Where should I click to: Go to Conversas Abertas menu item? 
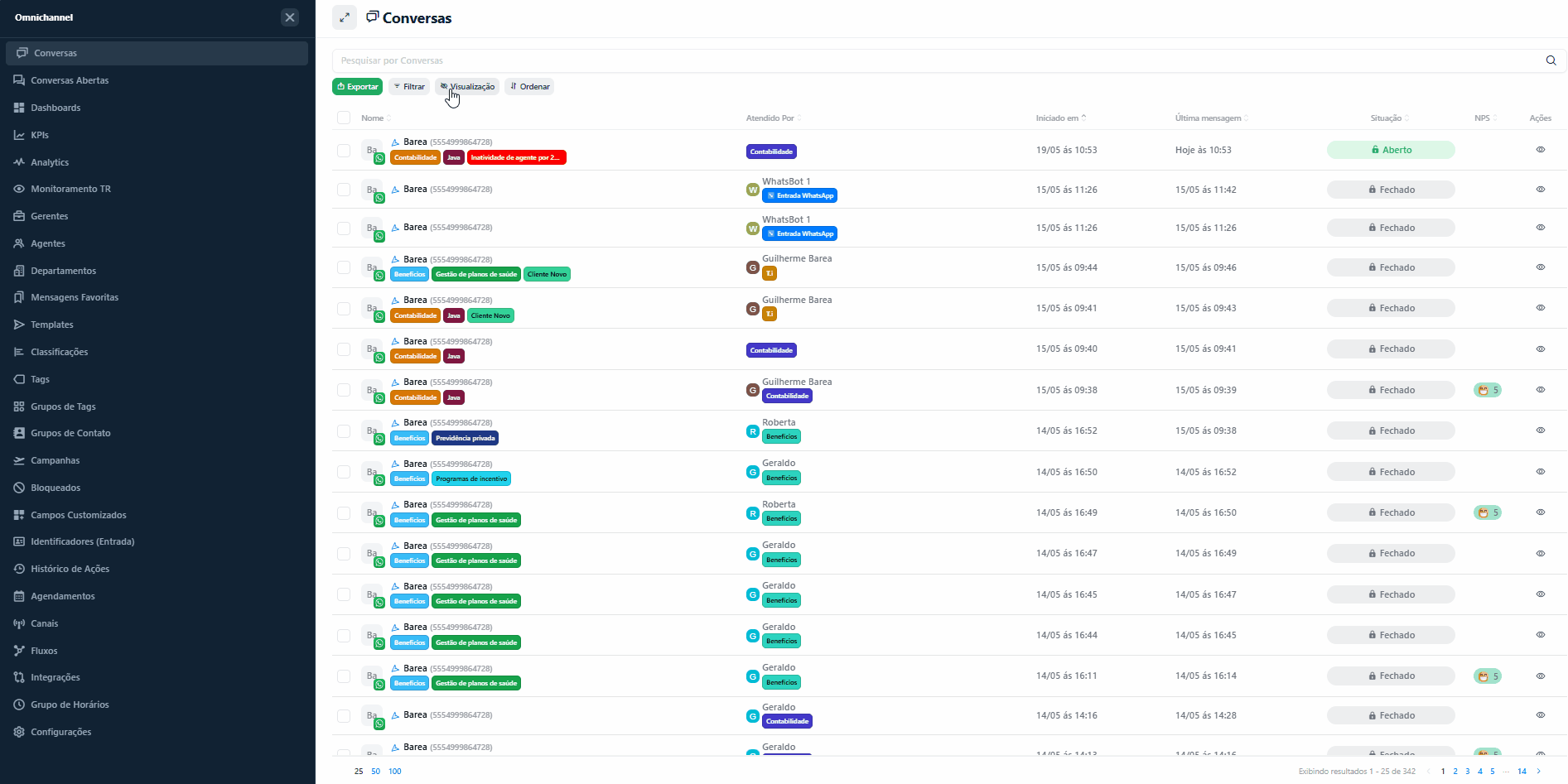point(70,80)
